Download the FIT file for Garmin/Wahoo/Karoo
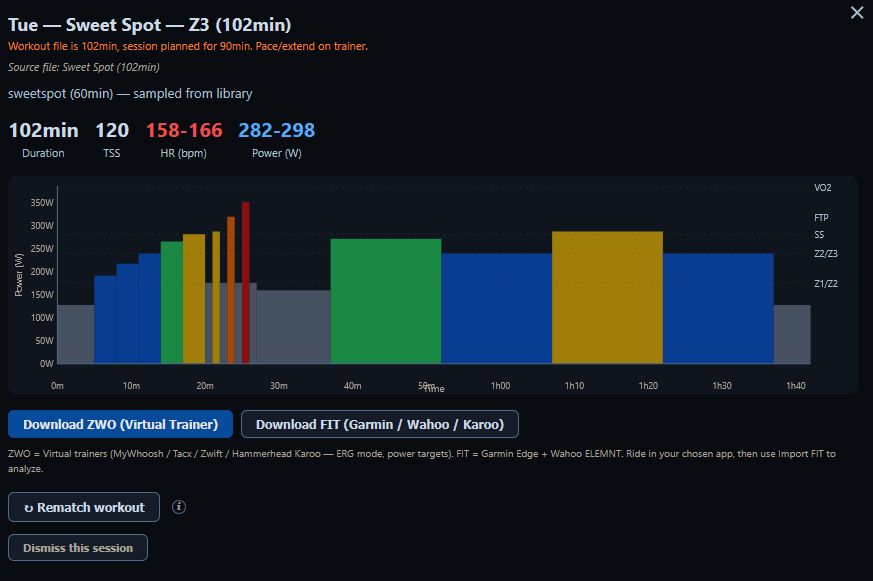873x581 pixels. 380,424
